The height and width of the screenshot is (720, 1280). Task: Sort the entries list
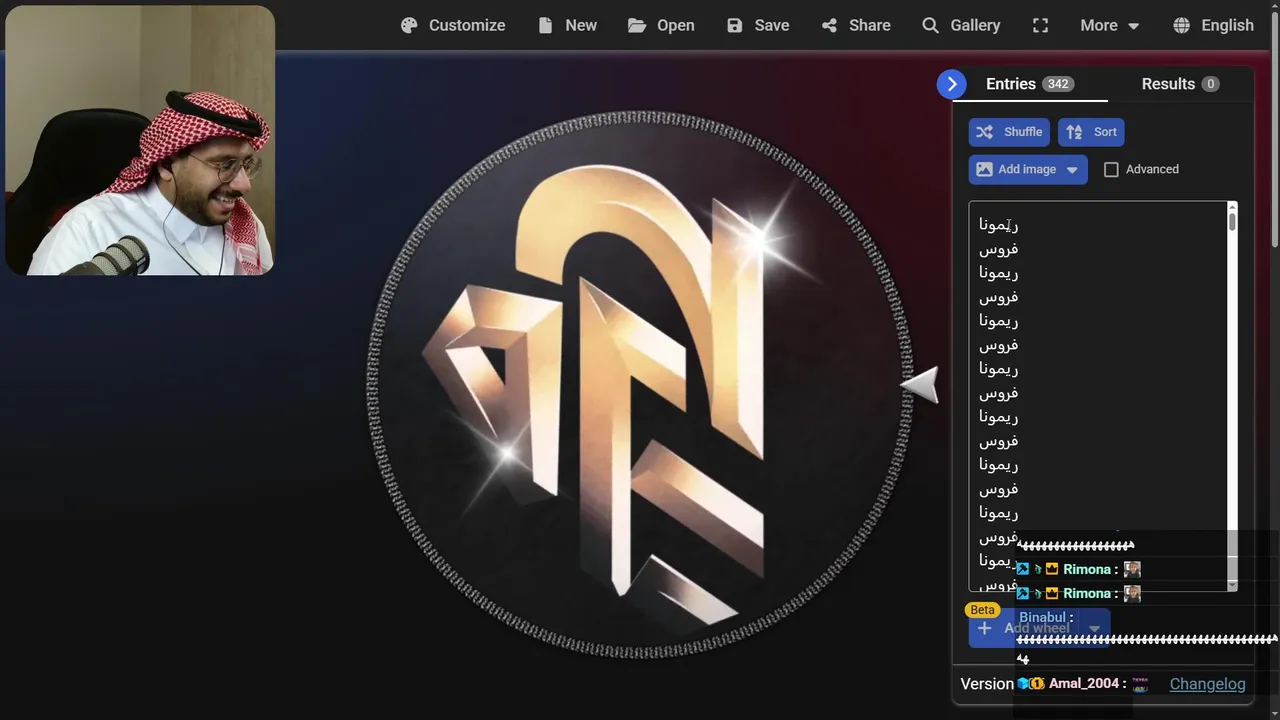click(1091, 132)
